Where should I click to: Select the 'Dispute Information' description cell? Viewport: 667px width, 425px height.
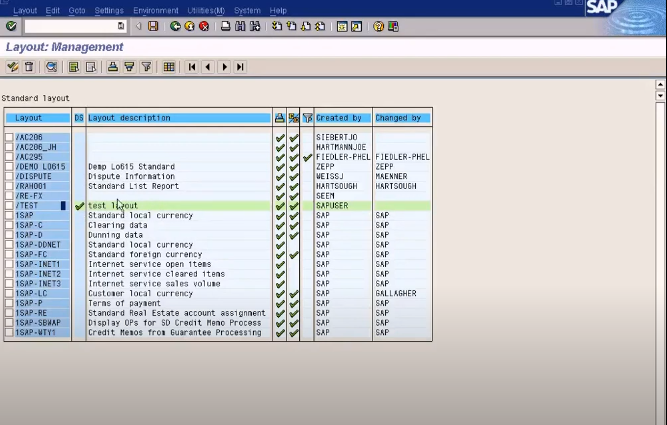click(179, 176)
